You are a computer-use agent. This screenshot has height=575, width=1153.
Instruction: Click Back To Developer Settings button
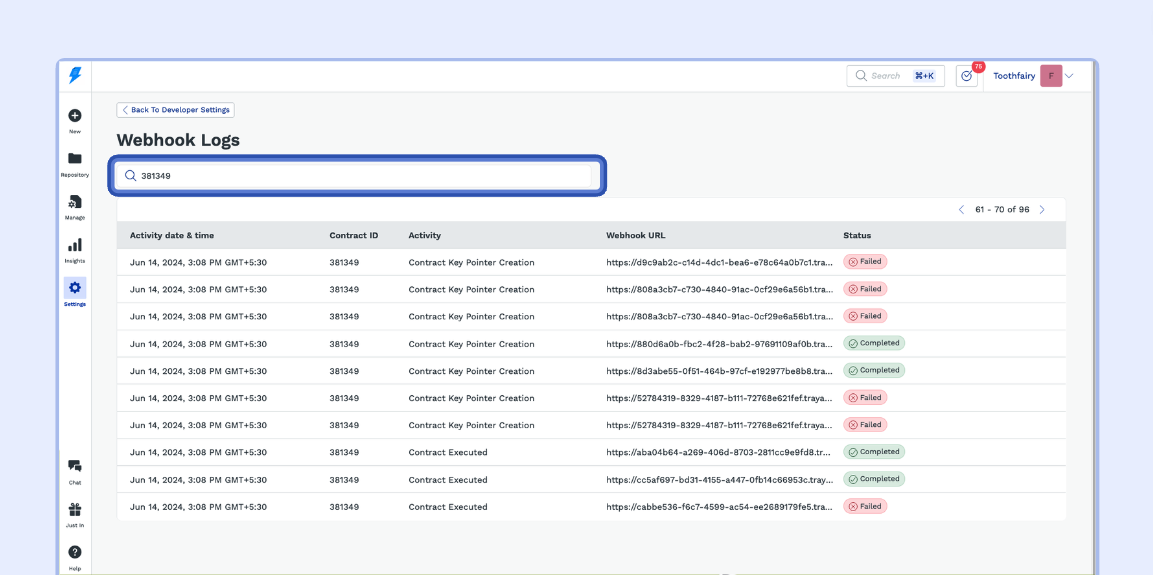[x=176, y=110]
